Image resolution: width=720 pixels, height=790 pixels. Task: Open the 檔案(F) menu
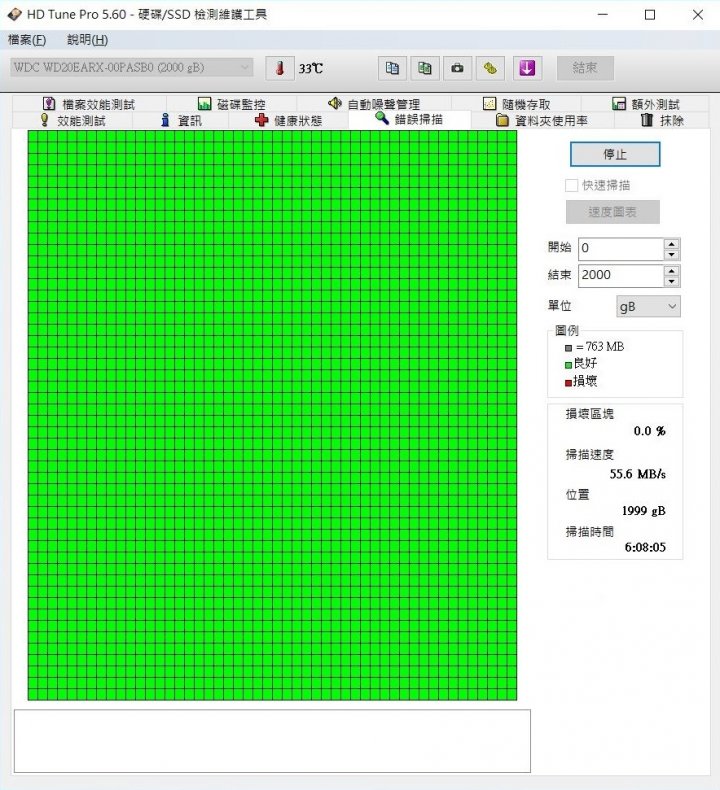(27, 40)
